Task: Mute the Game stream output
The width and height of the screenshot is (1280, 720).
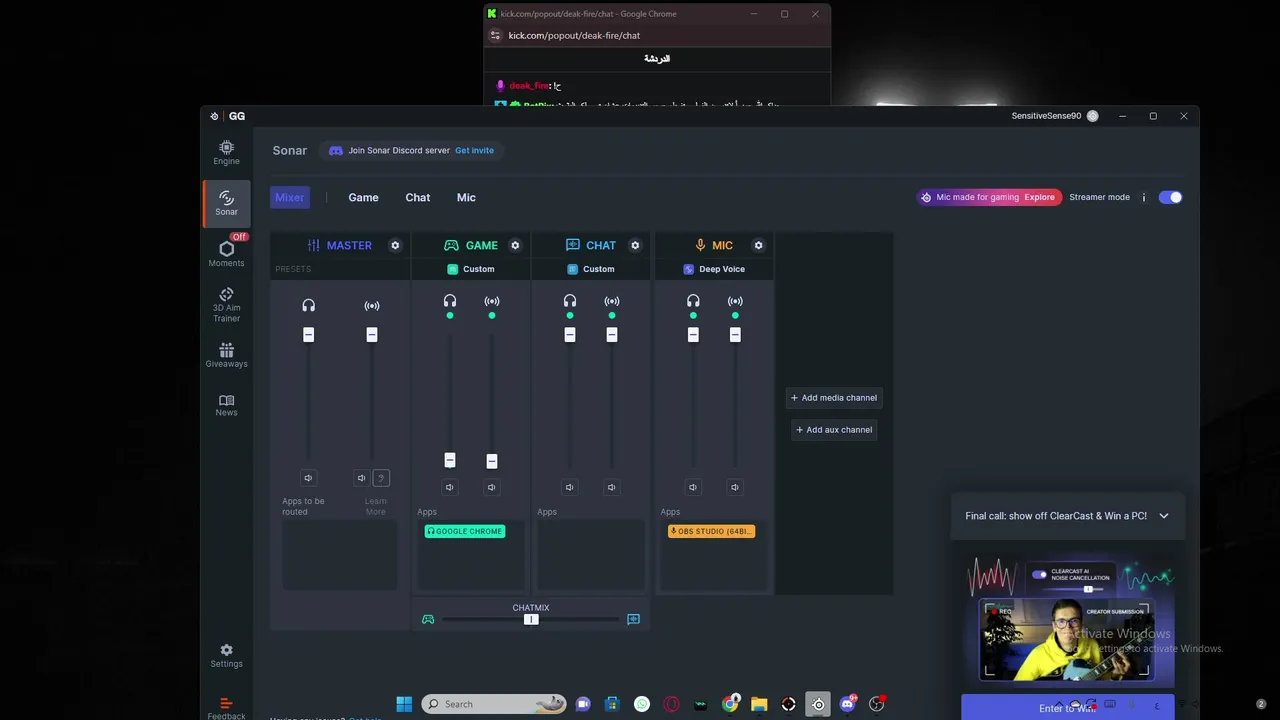Action: click(x=491, y=487)
